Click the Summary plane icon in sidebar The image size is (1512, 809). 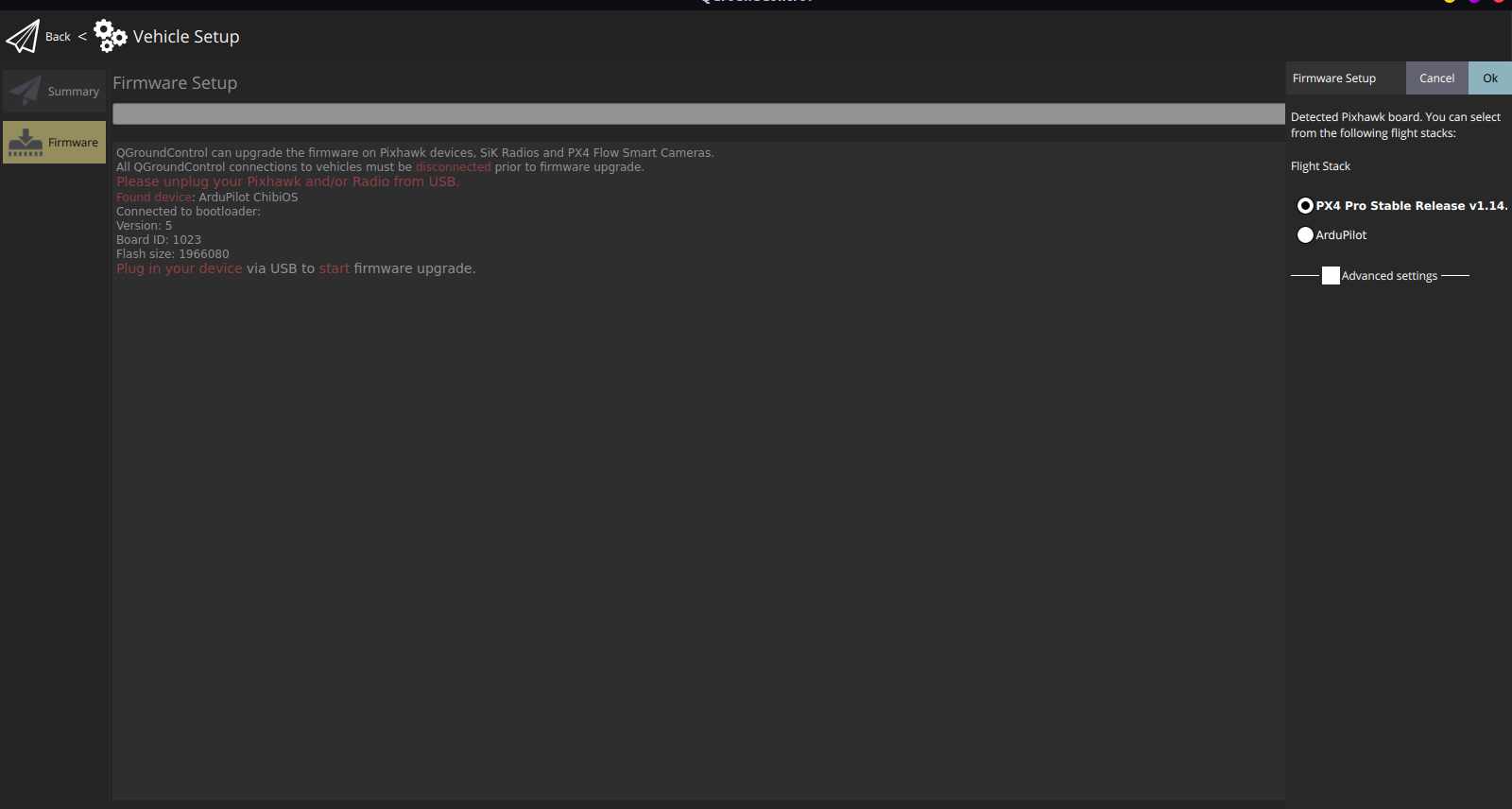click(x=26, y=92)
